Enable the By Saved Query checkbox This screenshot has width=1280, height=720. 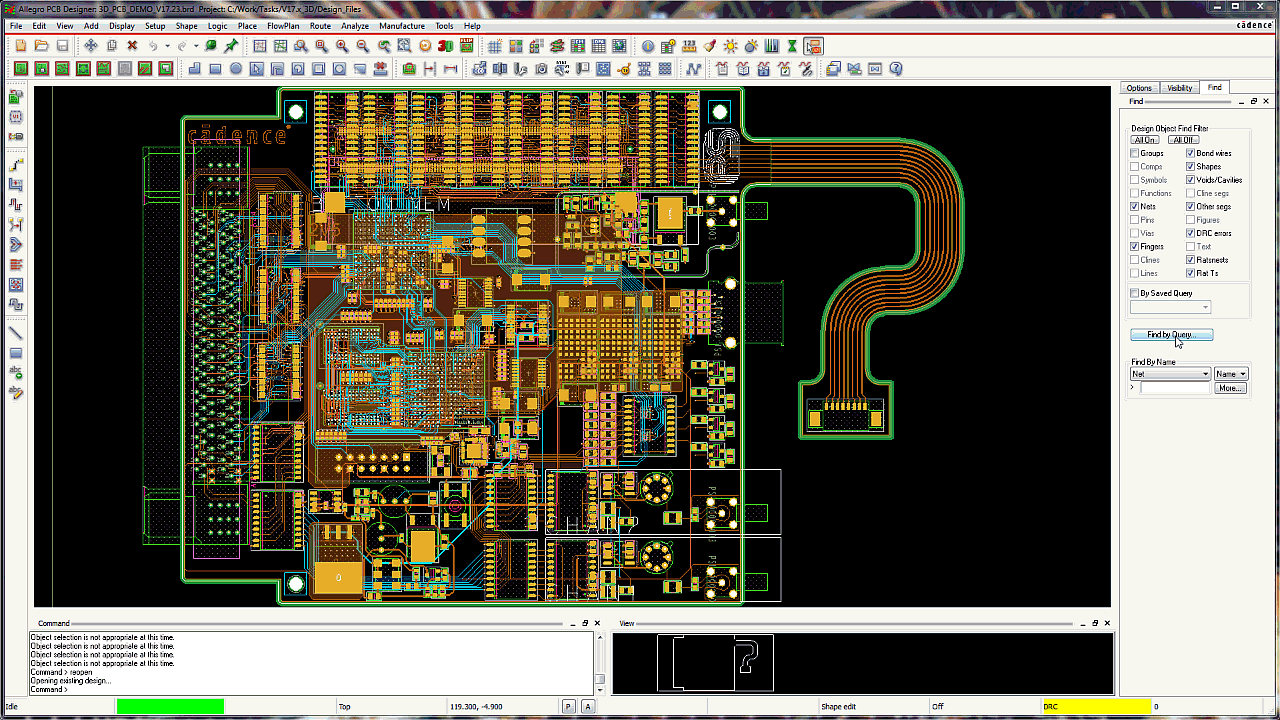tap(1134, 293)
